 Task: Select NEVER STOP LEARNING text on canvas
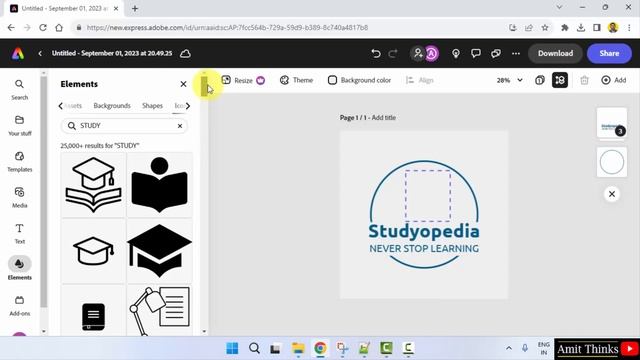424,249
